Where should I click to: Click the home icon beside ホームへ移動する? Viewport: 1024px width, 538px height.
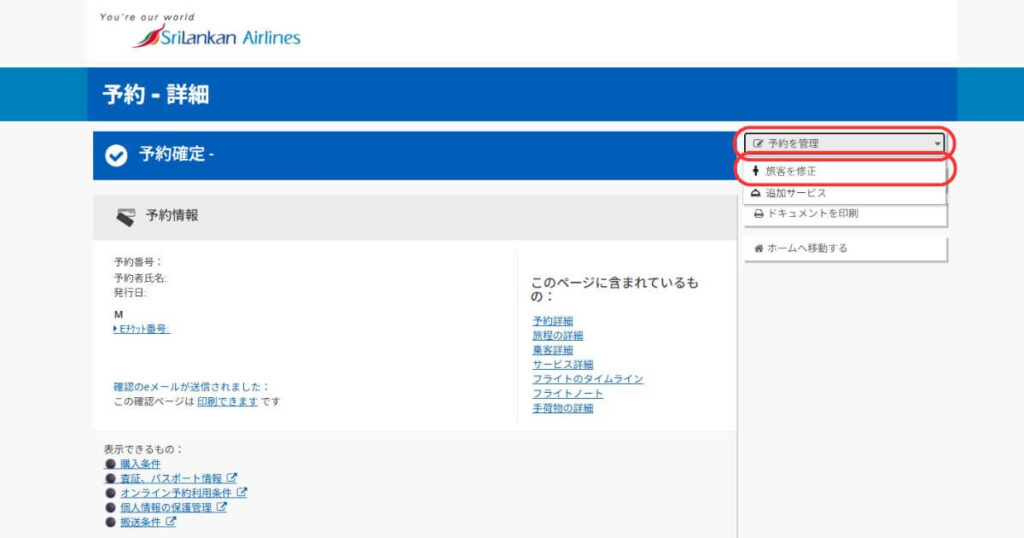tap(758, 248)
